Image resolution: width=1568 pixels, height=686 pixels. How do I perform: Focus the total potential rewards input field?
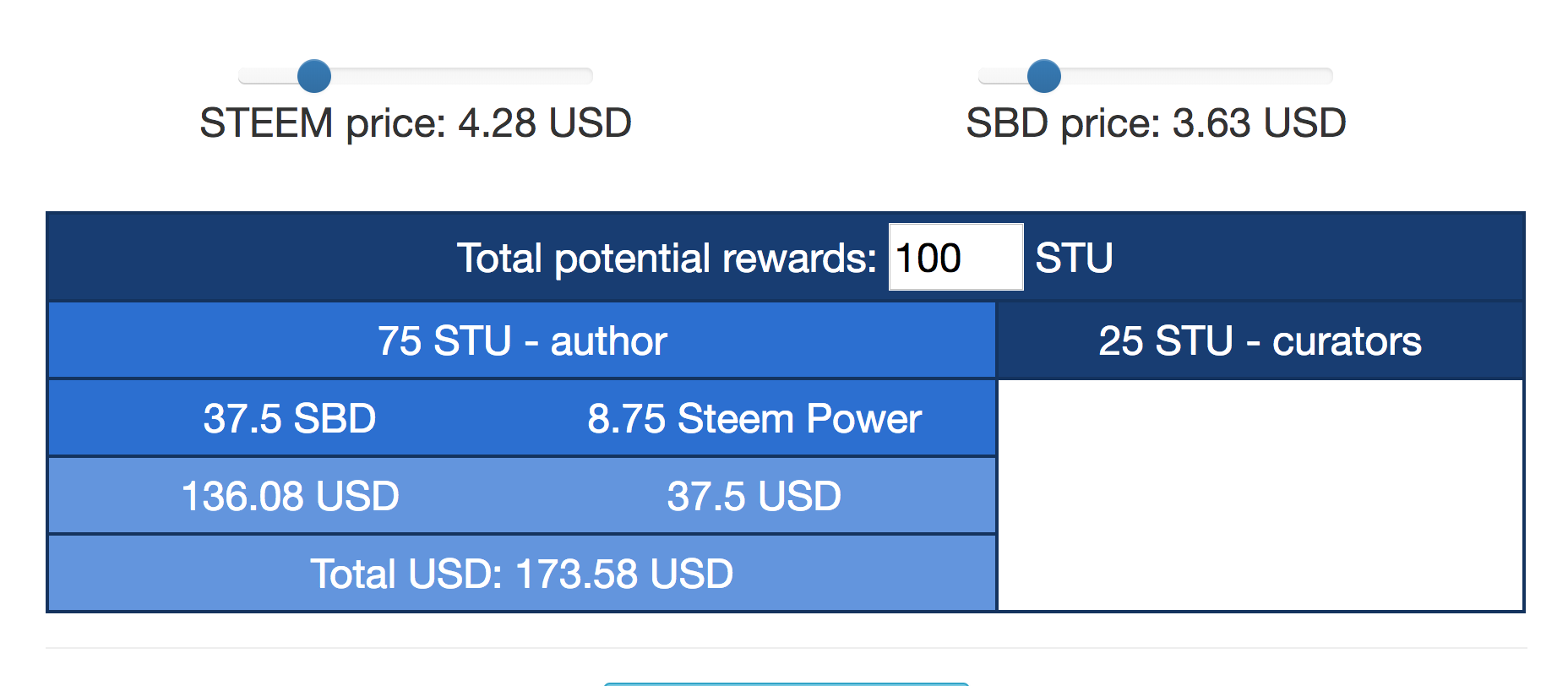coord(955,257)
